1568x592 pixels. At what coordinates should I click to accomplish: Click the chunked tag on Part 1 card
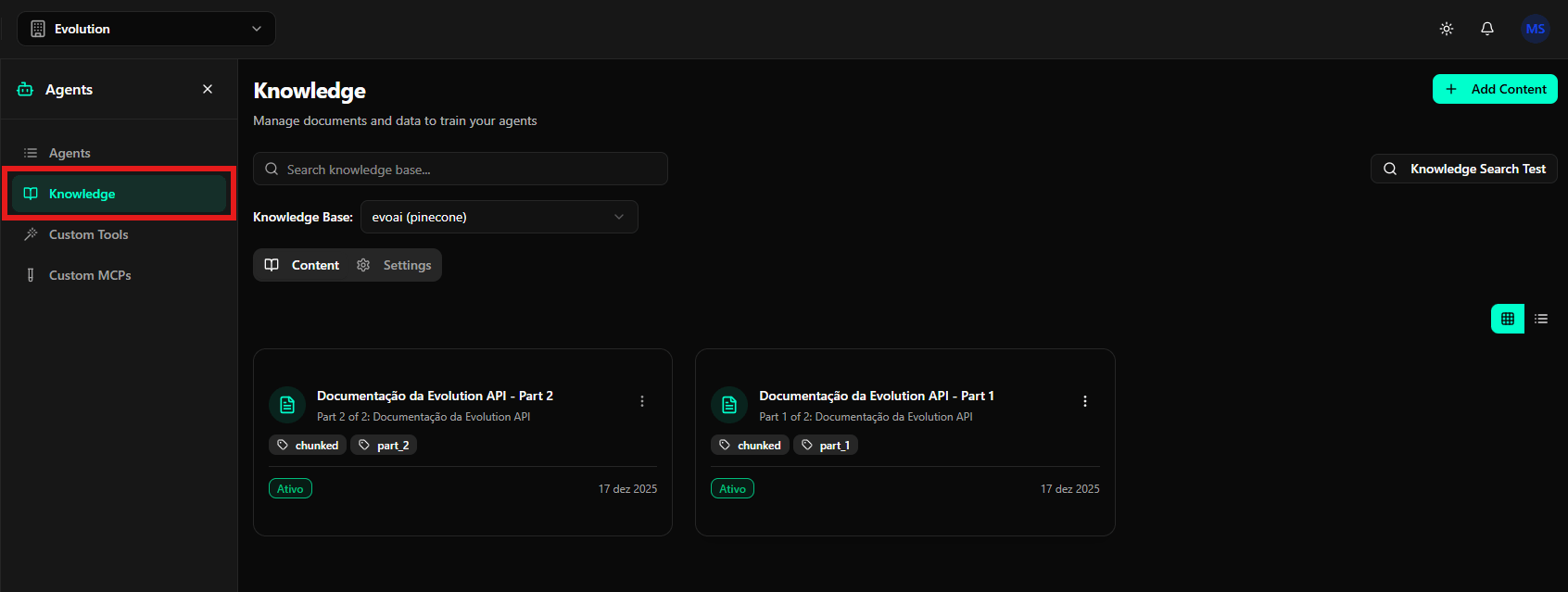click(x=750, y=446)
